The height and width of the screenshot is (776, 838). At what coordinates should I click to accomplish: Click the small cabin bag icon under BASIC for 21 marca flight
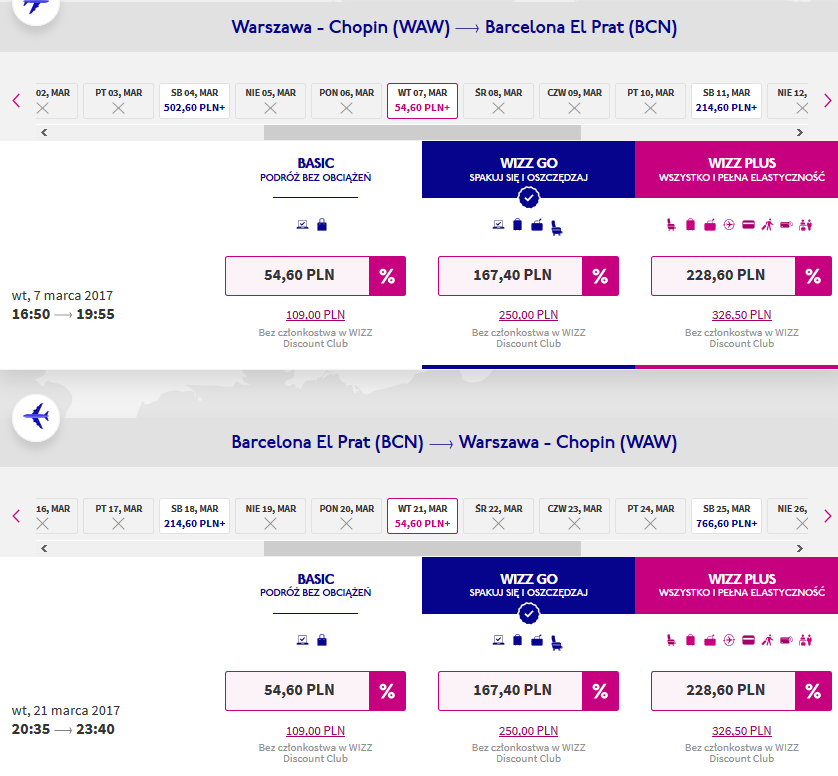322,640
